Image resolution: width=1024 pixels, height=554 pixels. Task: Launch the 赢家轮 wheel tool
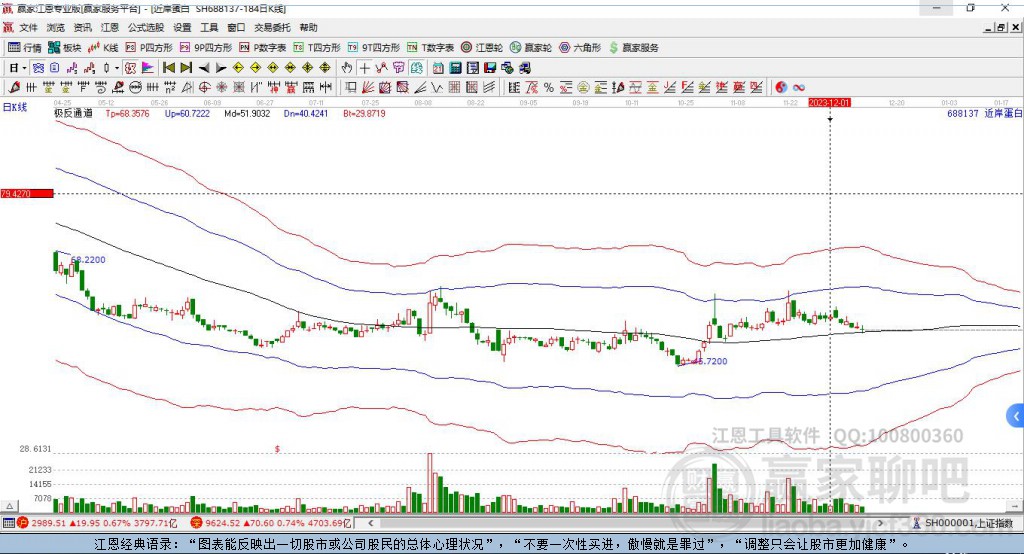coord(531,48)
